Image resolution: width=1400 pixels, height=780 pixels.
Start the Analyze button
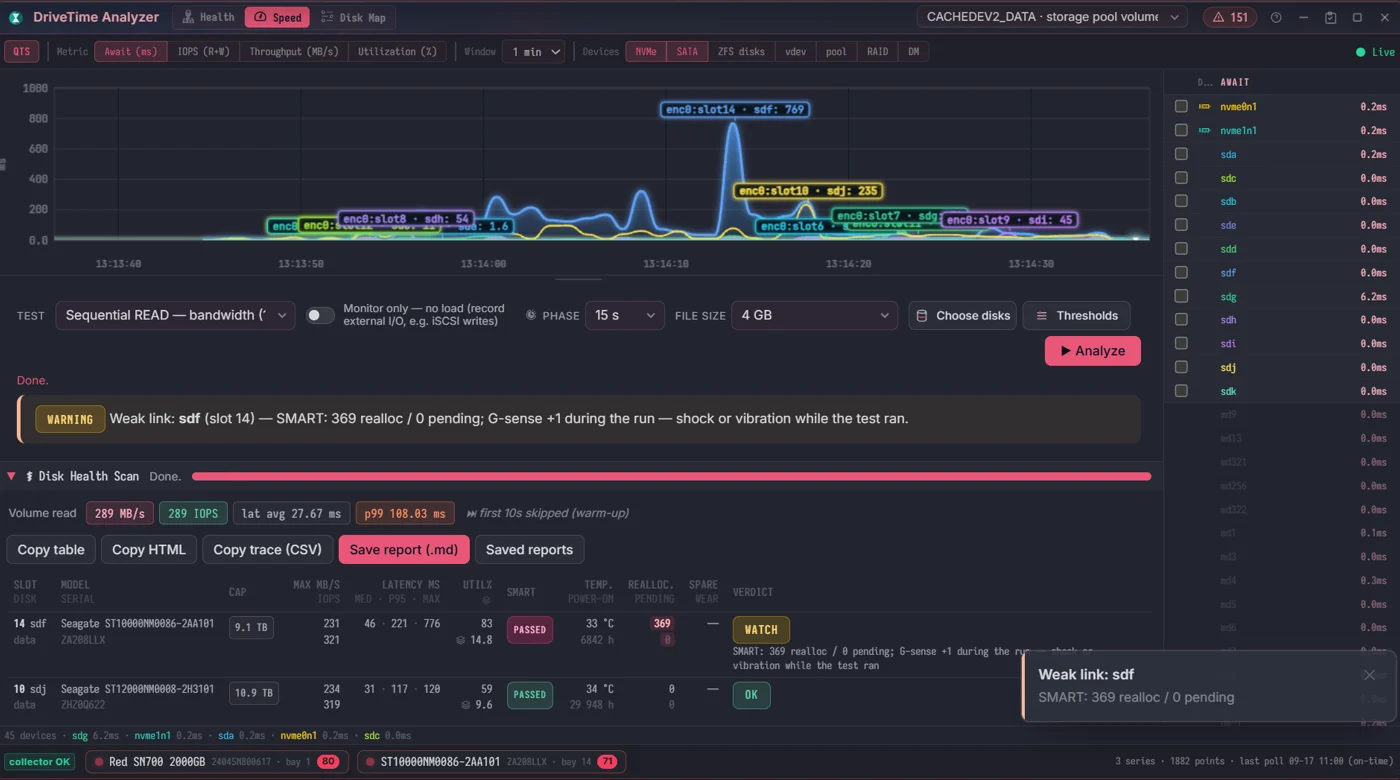(1092, 351)
